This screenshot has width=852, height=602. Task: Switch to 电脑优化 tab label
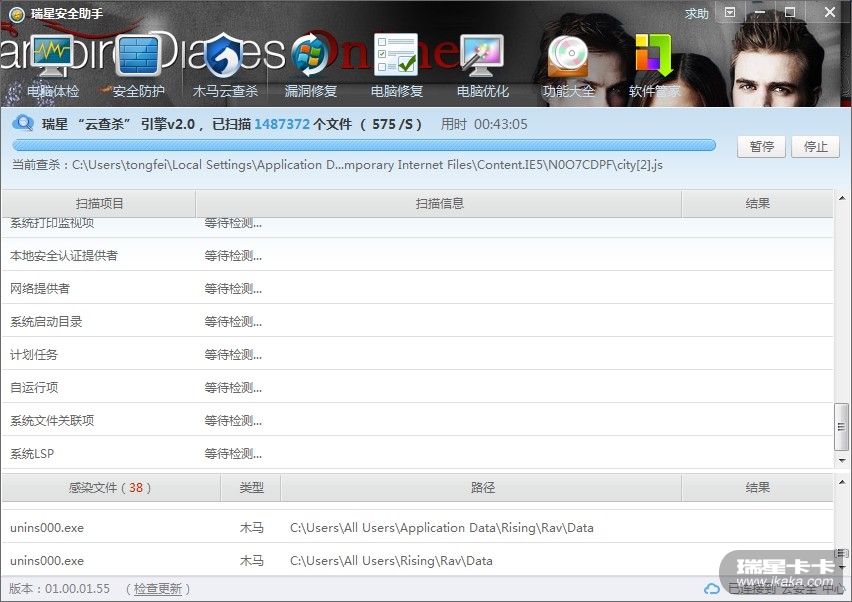coord(483,91)
